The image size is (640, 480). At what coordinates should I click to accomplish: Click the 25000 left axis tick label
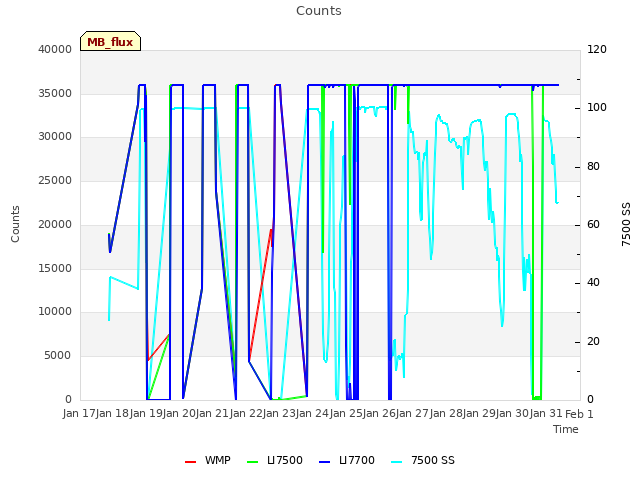coord(55,180)
